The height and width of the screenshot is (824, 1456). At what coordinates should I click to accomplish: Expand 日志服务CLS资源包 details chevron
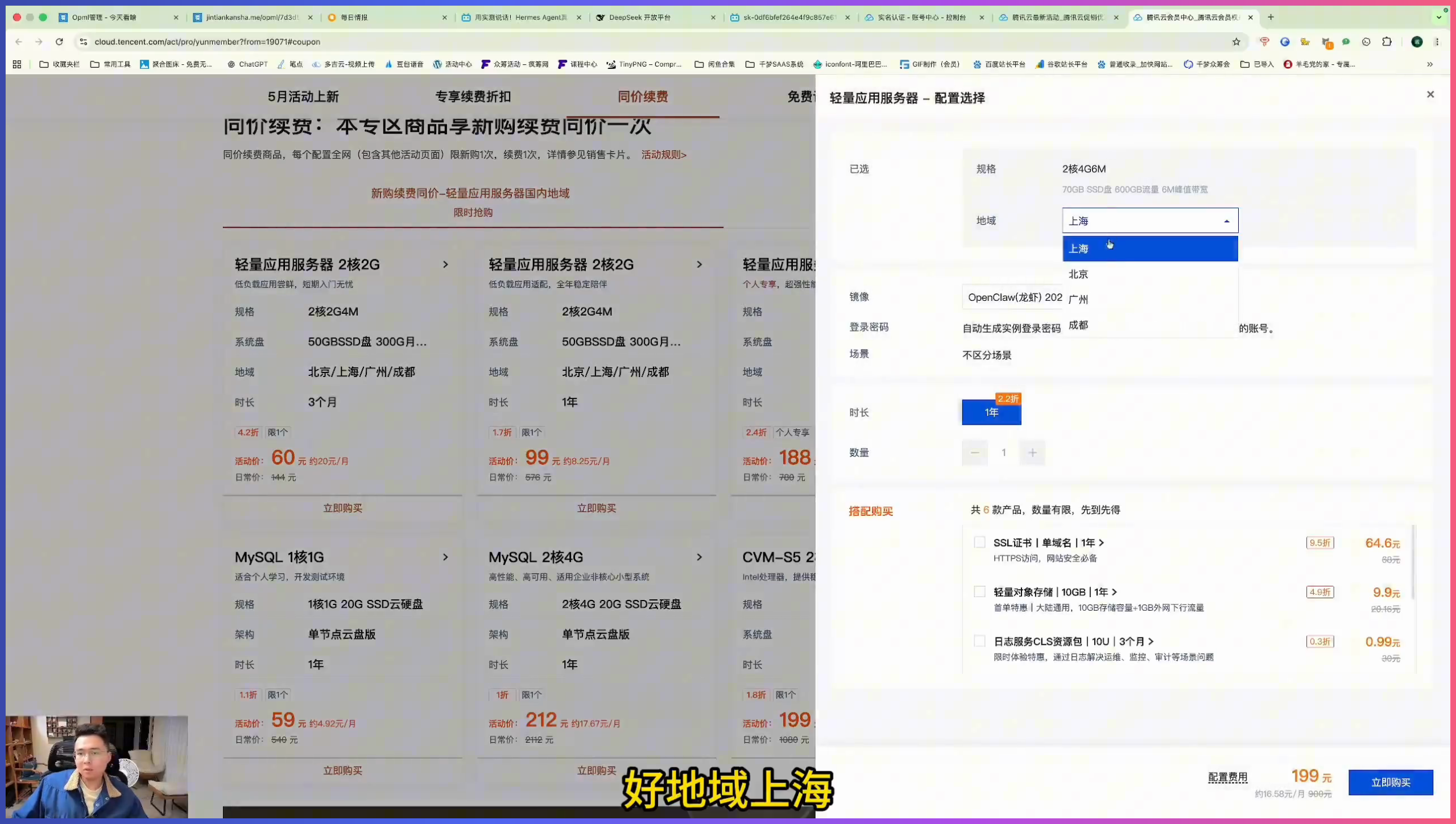coord(1151,641)
